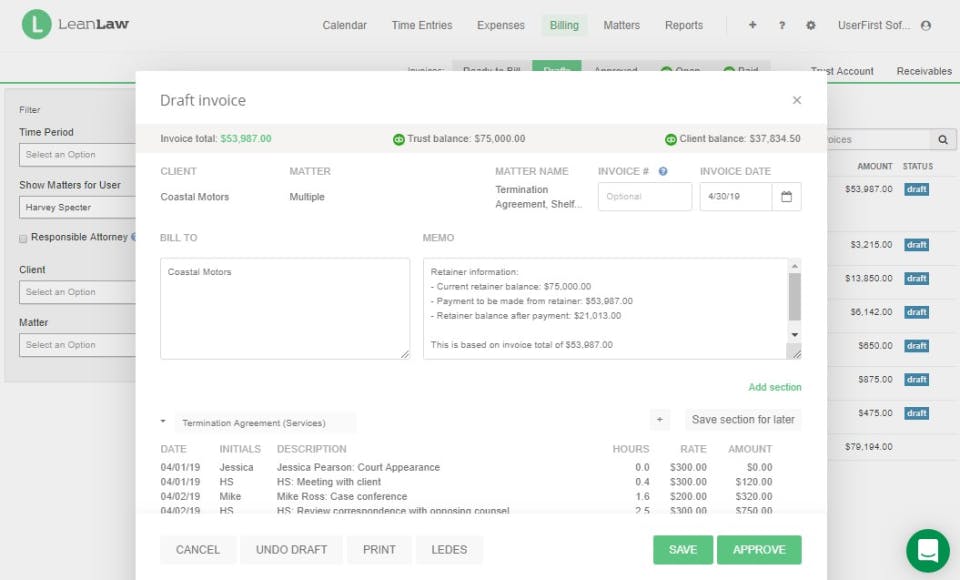
Task: Open the Show Matters for User dropdown
Action: tap(77, 208)
